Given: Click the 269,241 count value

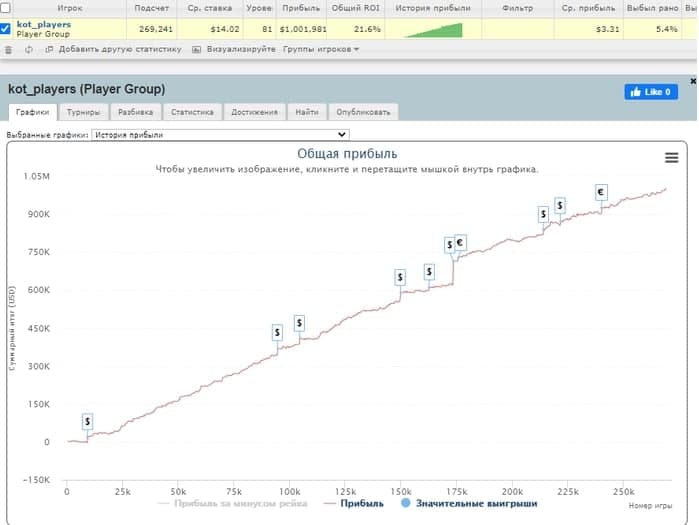Looking at the screenshot, I should pyautogui.click(x=156, y=29).
